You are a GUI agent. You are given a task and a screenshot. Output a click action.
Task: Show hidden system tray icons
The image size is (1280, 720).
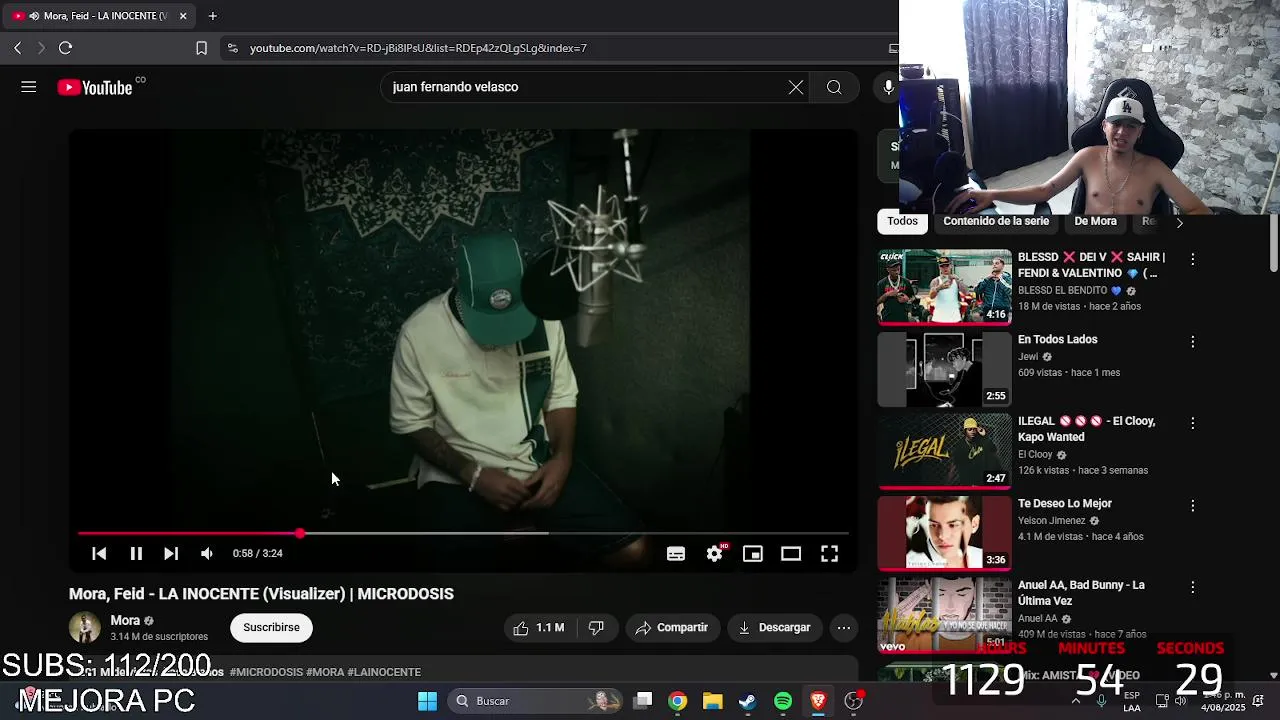point(1076,701)
